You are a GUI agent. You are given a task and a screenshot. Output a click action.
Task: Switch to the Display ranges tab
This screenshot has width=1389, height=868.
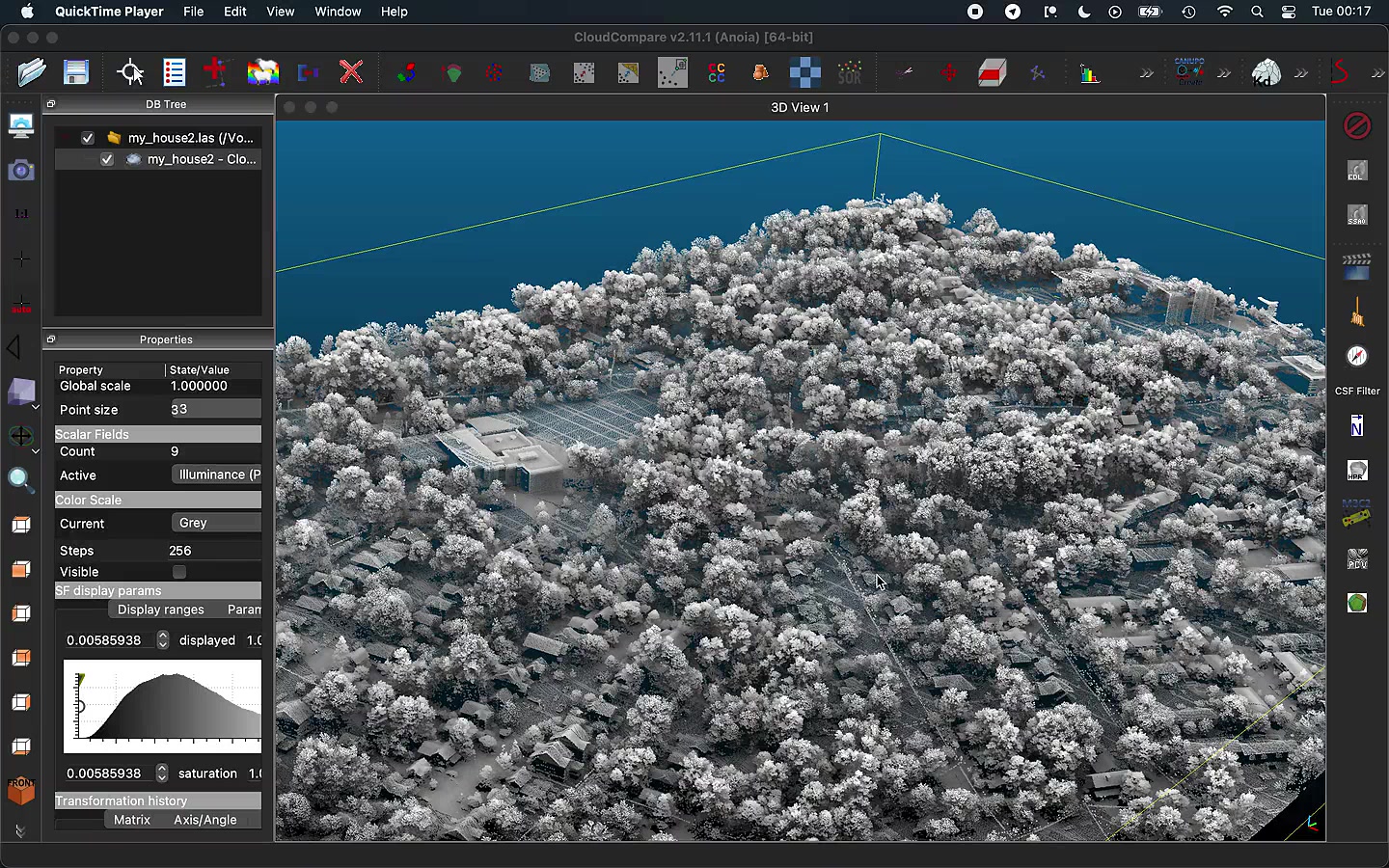click(160, 610)
